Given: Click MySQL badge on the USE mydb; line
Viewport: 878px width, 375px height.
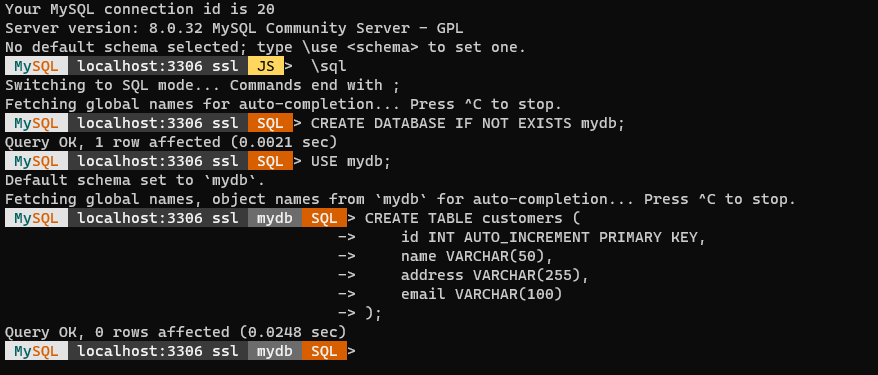Looking at the screenshot, I should pos(36,161).
